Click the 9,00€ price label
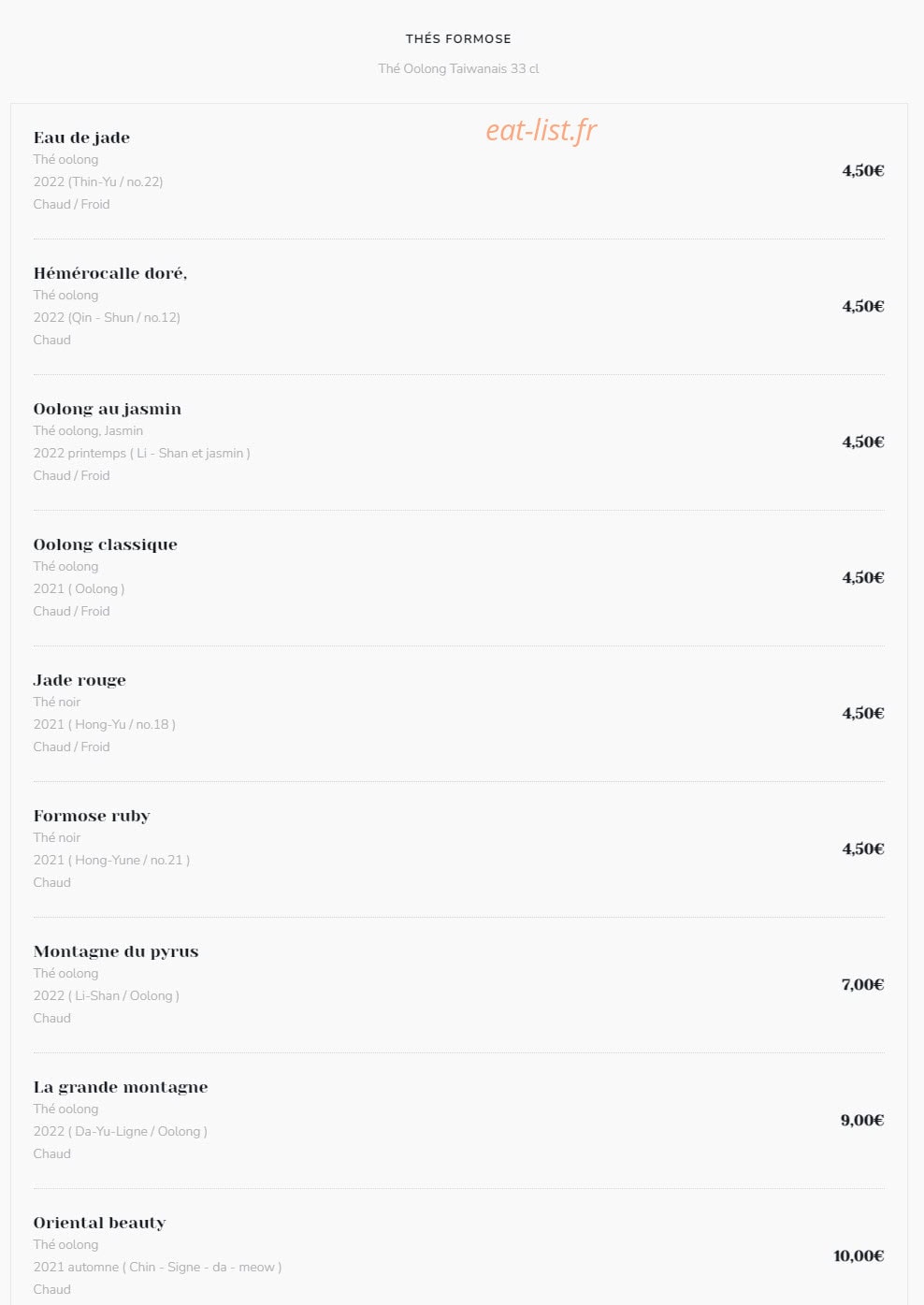Screen dimensions: 924x1305 coord(862,1120)
